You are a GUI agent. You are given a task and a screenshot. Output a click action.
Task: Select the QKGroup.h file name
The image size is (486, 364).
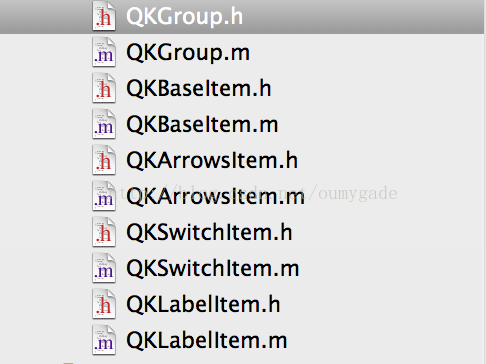coord(185,17)
